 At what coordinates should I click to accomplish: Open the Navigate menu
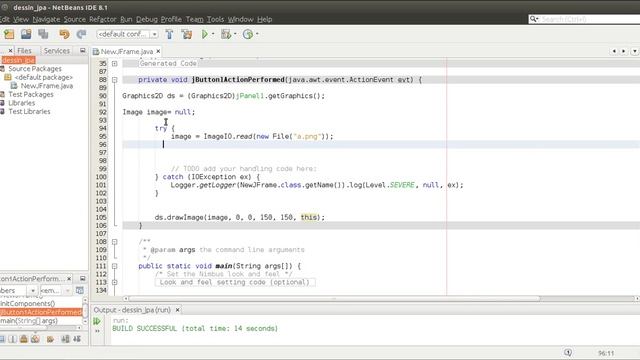click(46, 19)
